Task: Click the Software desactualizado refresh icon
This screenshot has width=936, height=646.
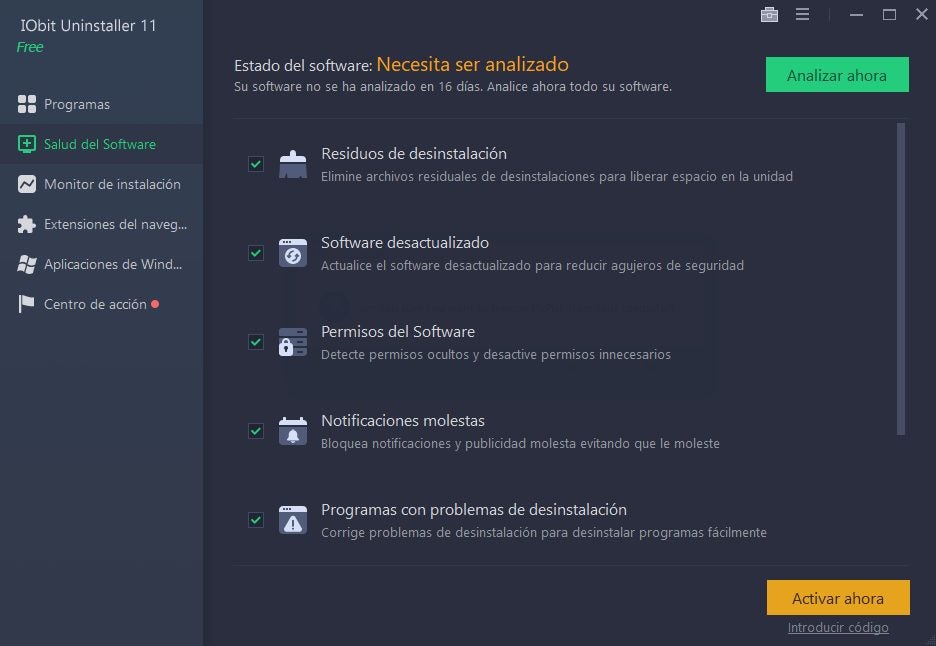Action: pos(293,253)
